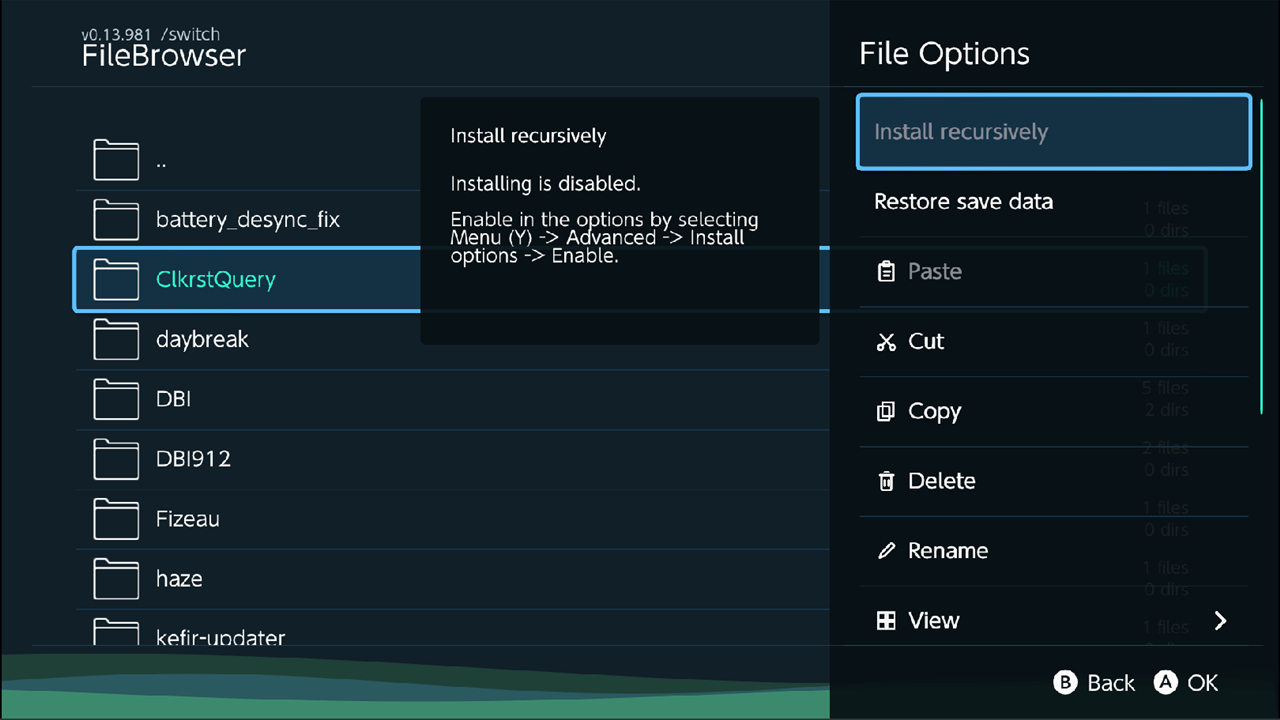Select Install recursively in File Options
1280x720 pixels.
[1054, 132]
